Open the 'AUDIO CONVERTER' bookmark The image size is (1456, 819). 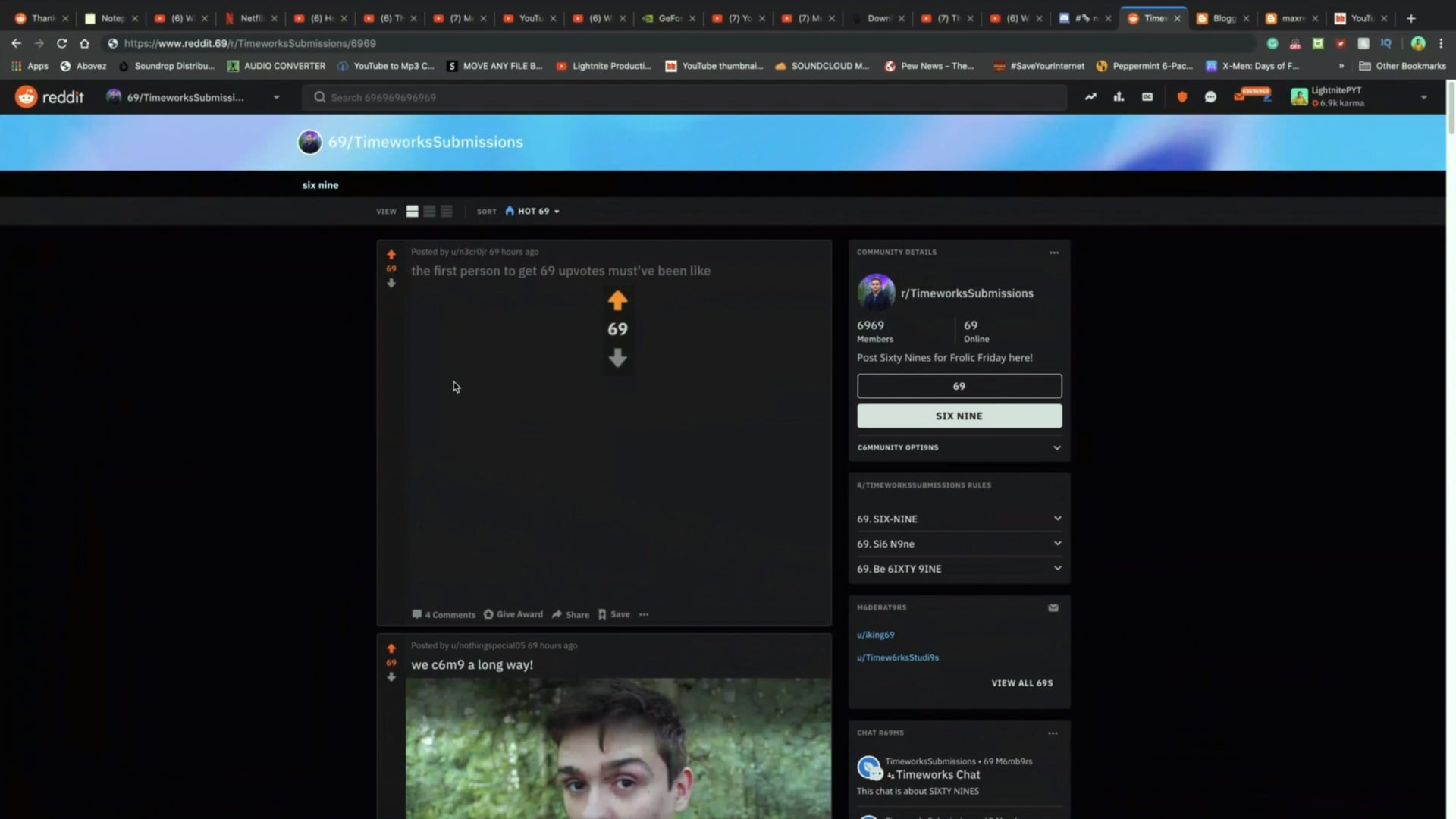(276, 66)
